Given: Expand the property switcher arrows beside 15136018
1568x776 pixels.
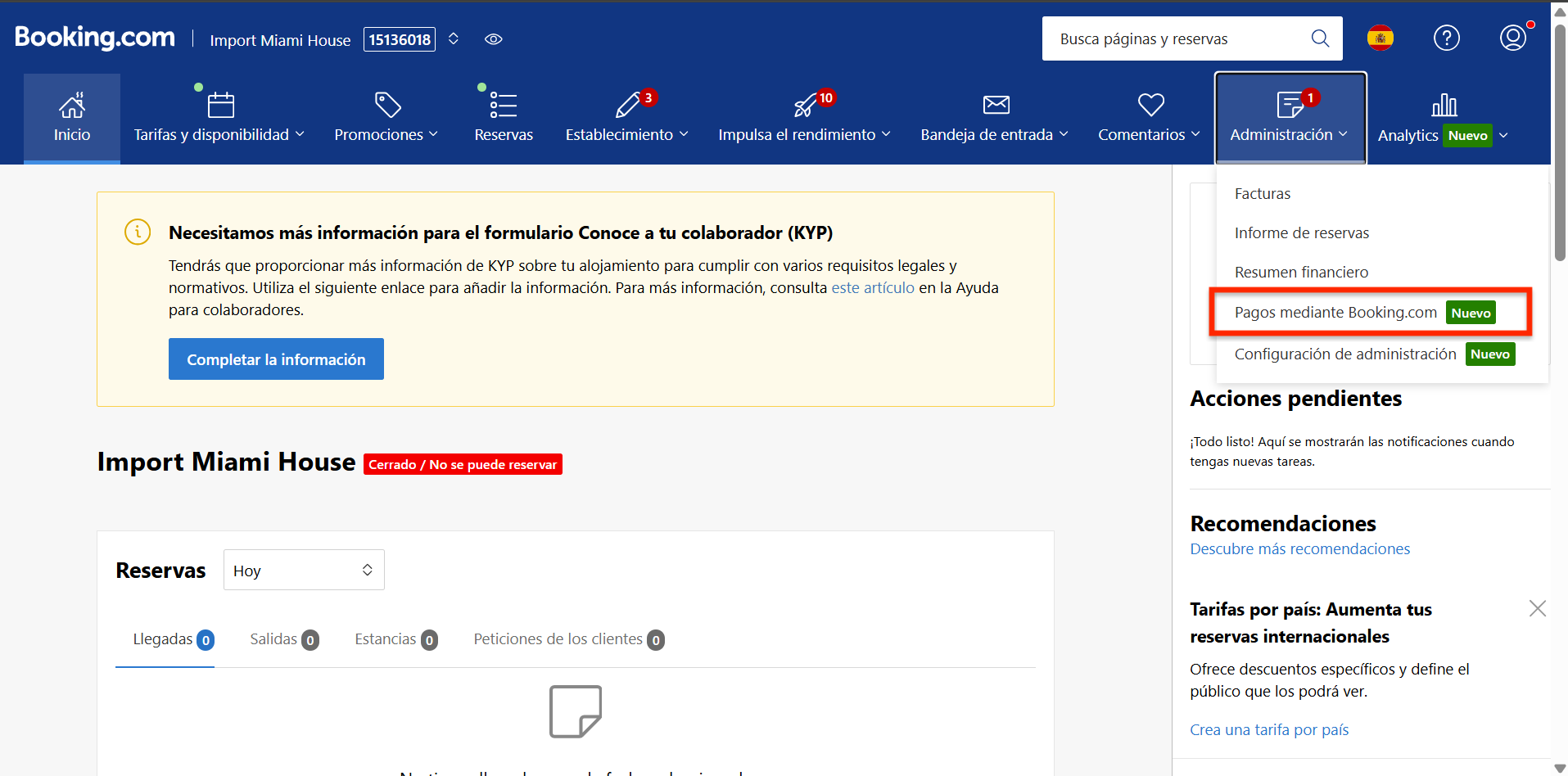Looking at the screenshot, I should [454, 39].
